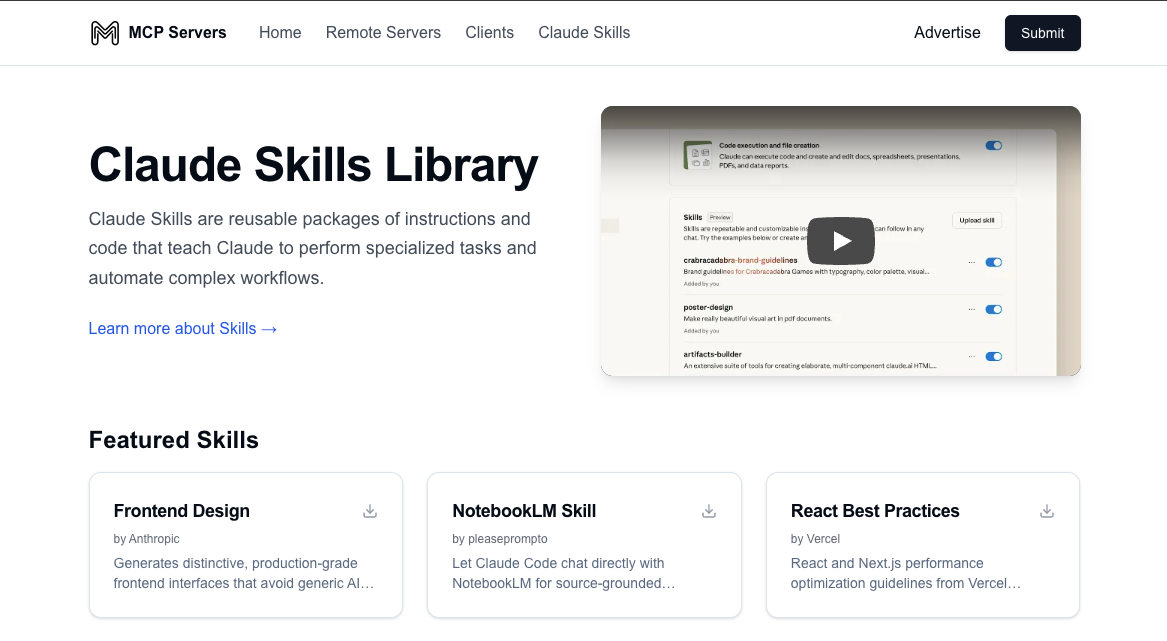Turn off the poster-design skill toggle
1167x641 pixels.
(993, 310)
